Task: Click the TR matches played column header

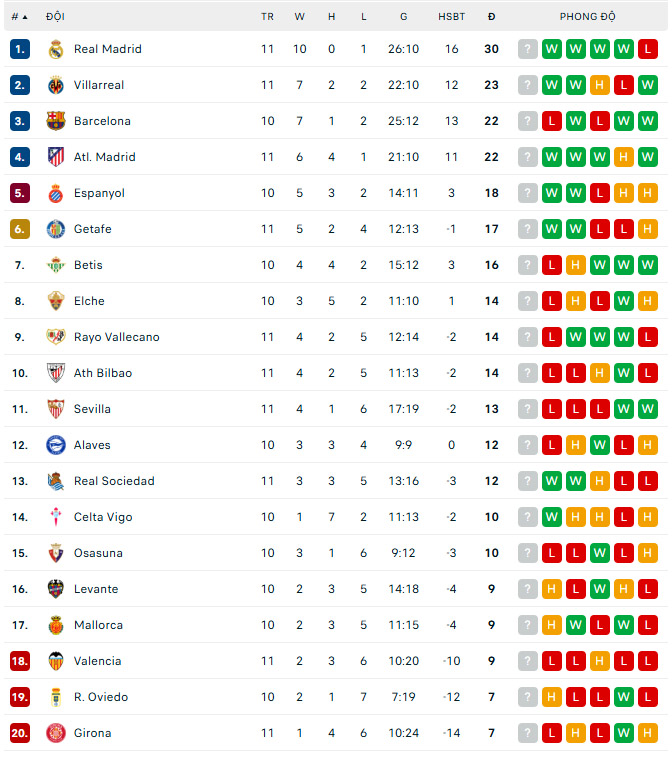Action: click(267, 17)
